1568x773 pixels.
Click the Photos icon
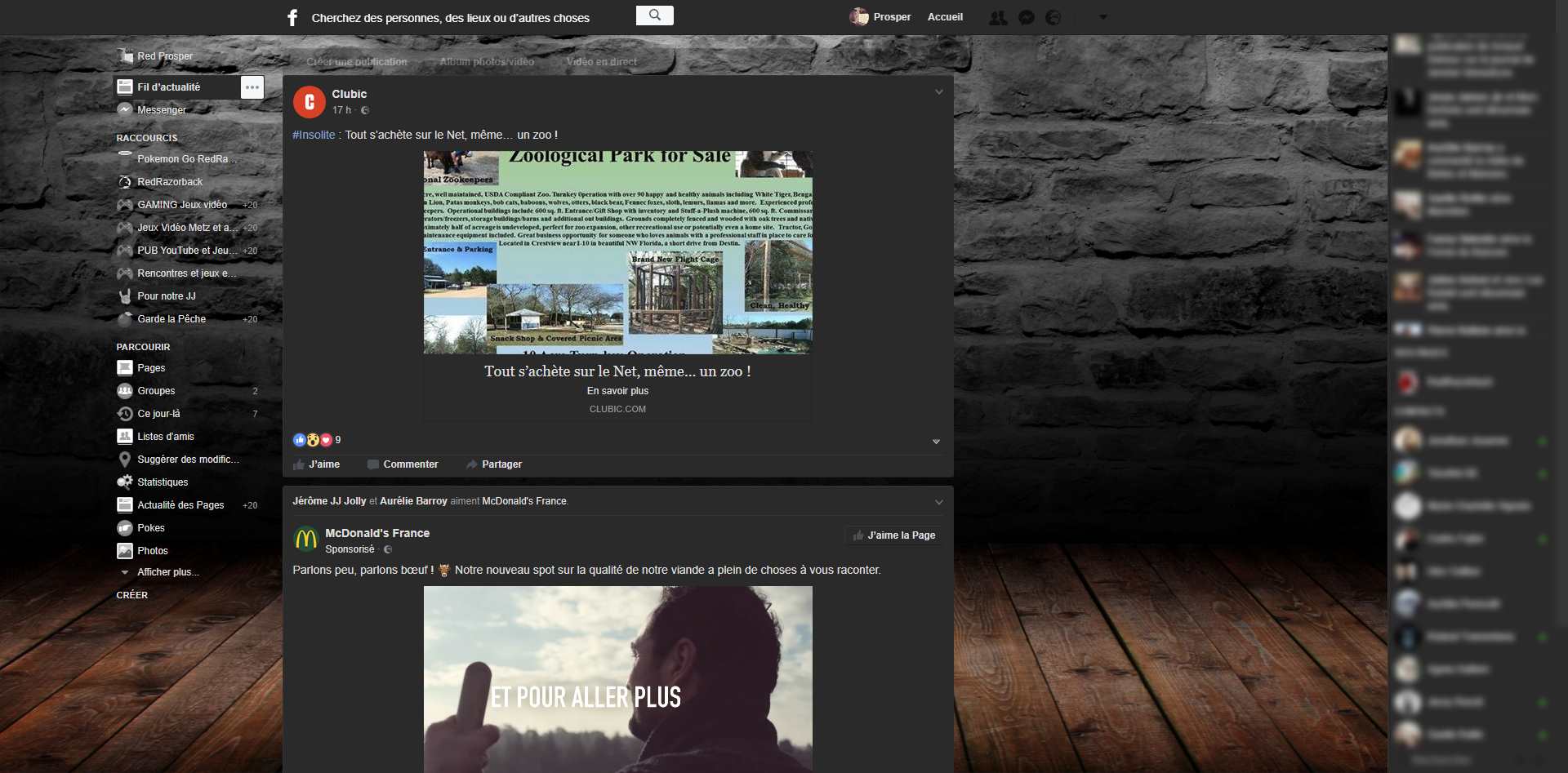coord(125,551)
